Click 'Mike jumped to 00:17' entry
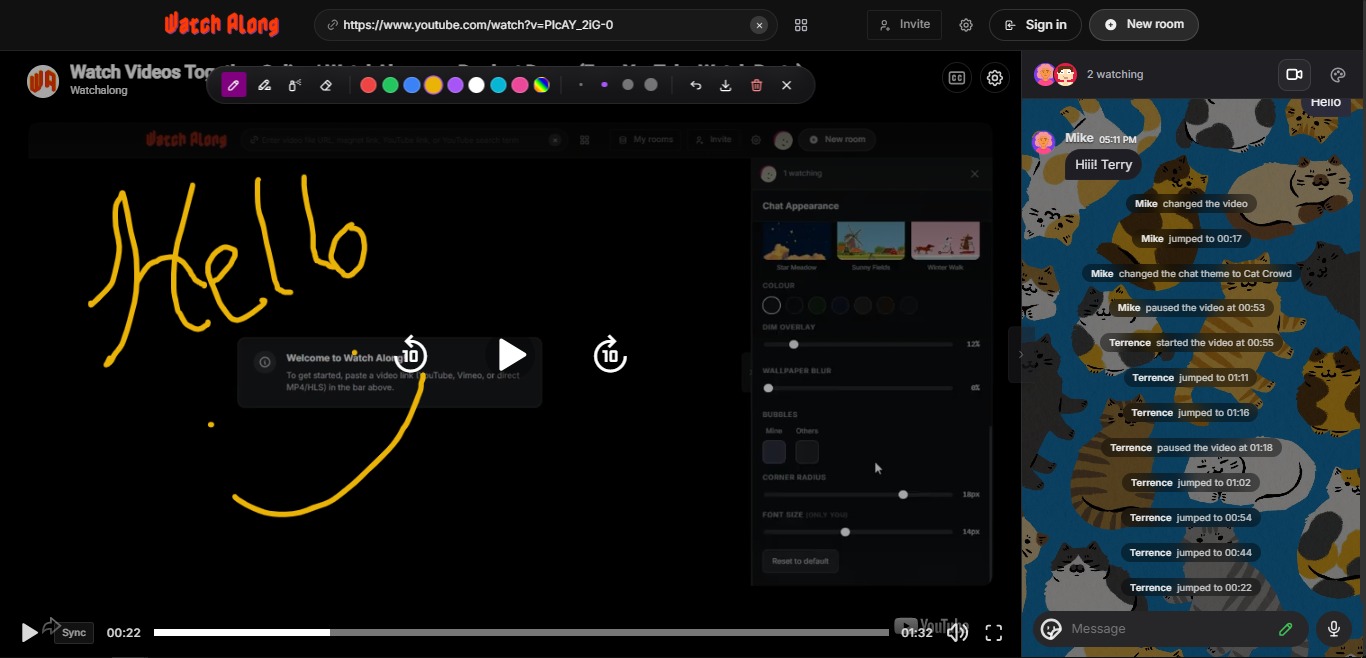Screen dimensions: 1366x658 click(x=1191, y=239)
